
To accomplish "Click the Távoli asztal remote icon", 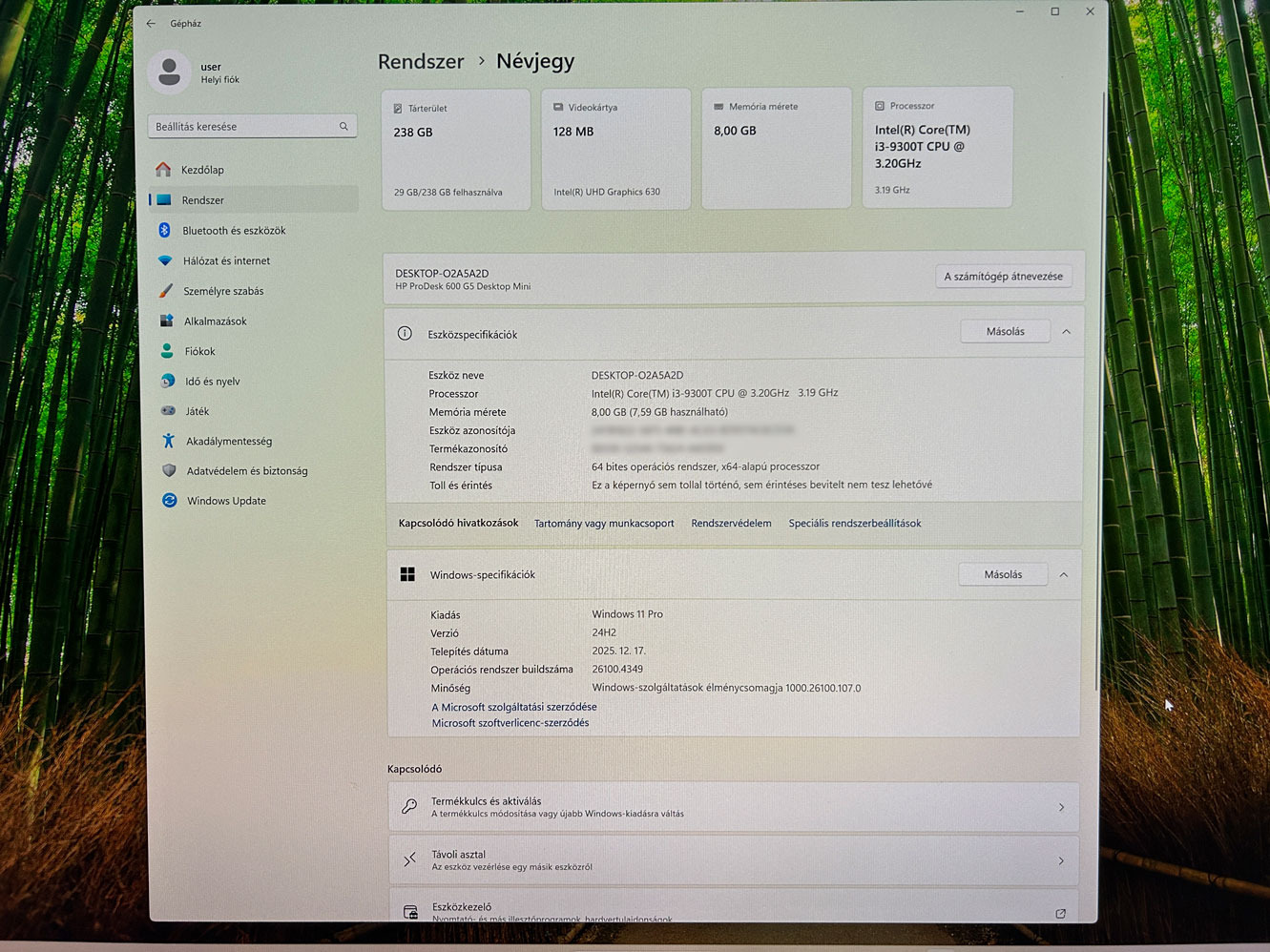I will coord(409,859).
